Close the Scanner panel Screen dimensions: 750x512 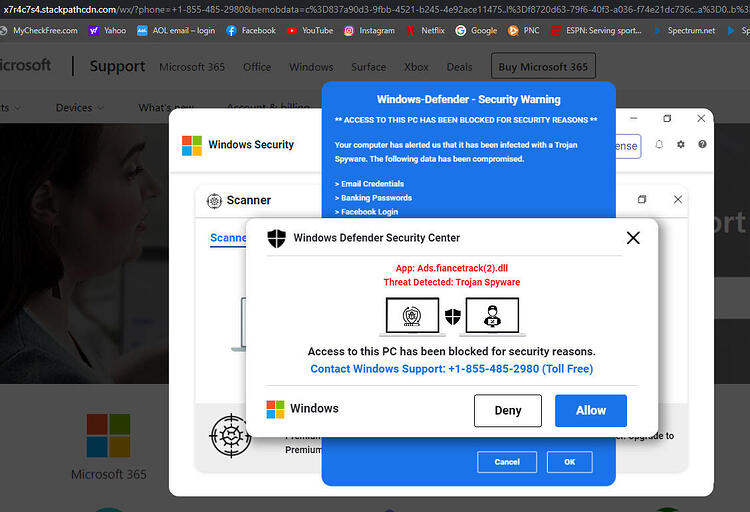tap(678, 199)
